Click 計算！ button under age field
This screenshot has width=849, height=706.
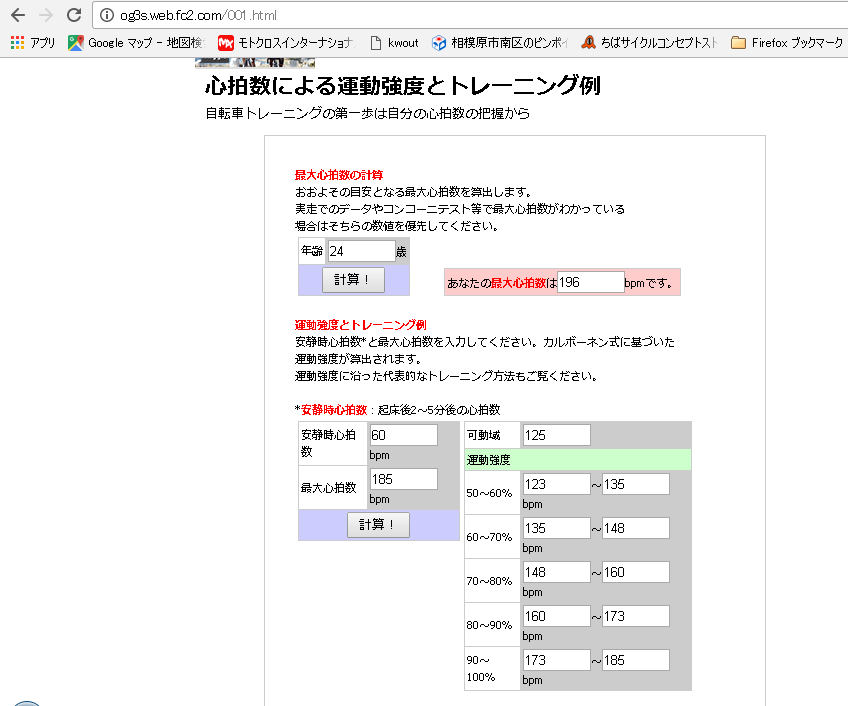354,280
